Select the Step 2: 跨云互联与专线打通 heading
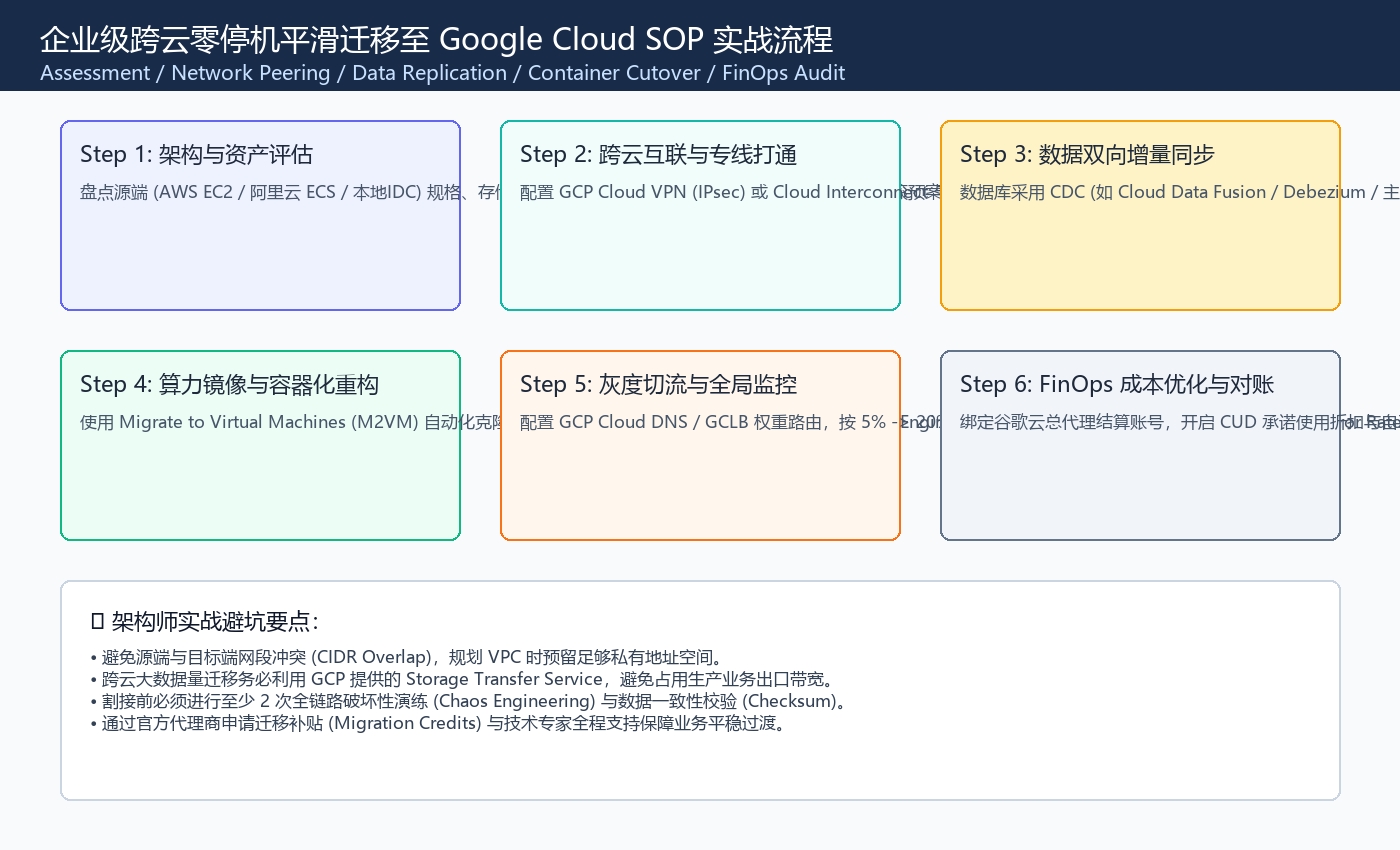Image resolution: width=1400 pixels, height=850 pixels. point(658,154)
